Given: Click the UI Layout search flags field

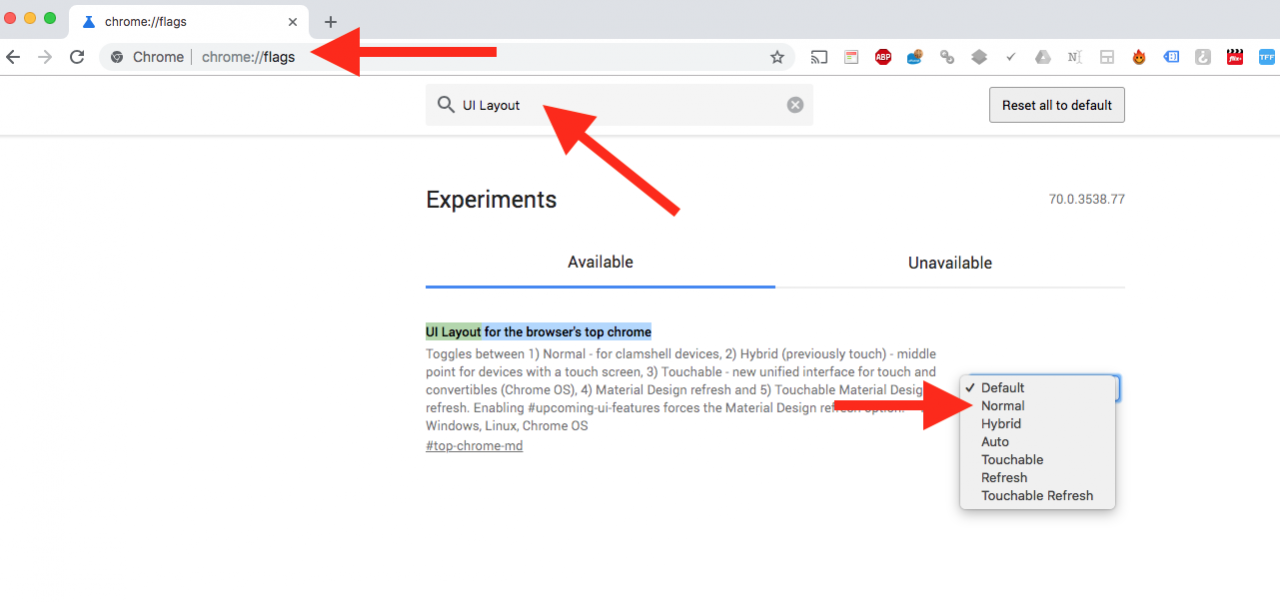Looking at the screenshot, I should click(x=619, y=105).
